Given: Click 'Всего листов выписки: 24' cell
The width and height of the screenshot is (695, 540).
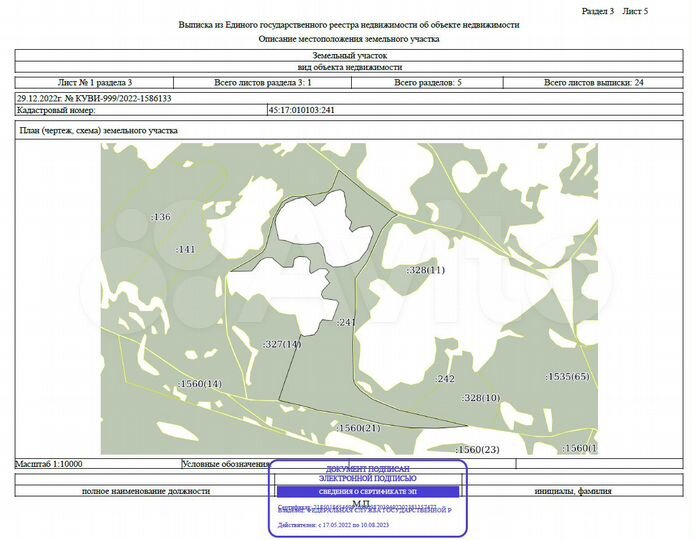Looking at the screenshot, I should pyautogui.click(x=593, y=82).
